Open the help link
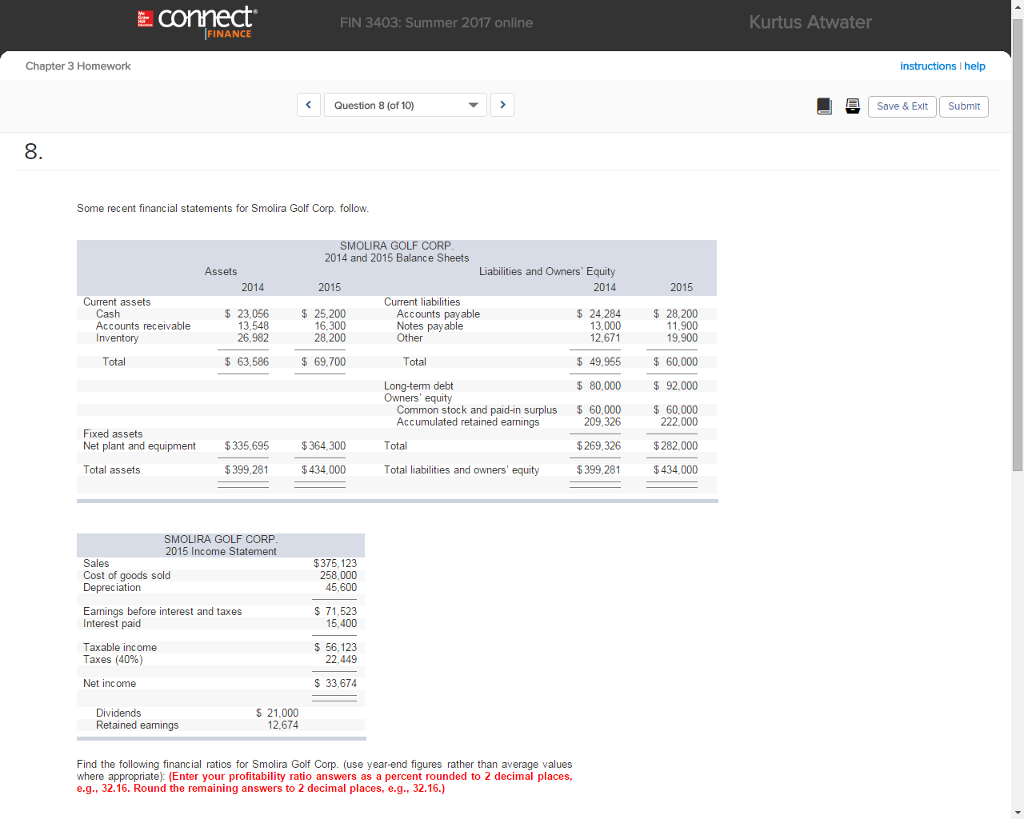Screen dimensions: 1024x819 pos(975,66)
